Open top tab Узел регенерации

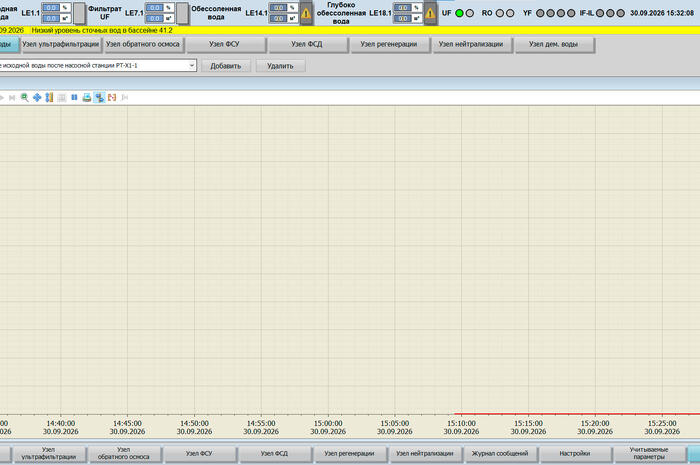[x=389, y=45]
